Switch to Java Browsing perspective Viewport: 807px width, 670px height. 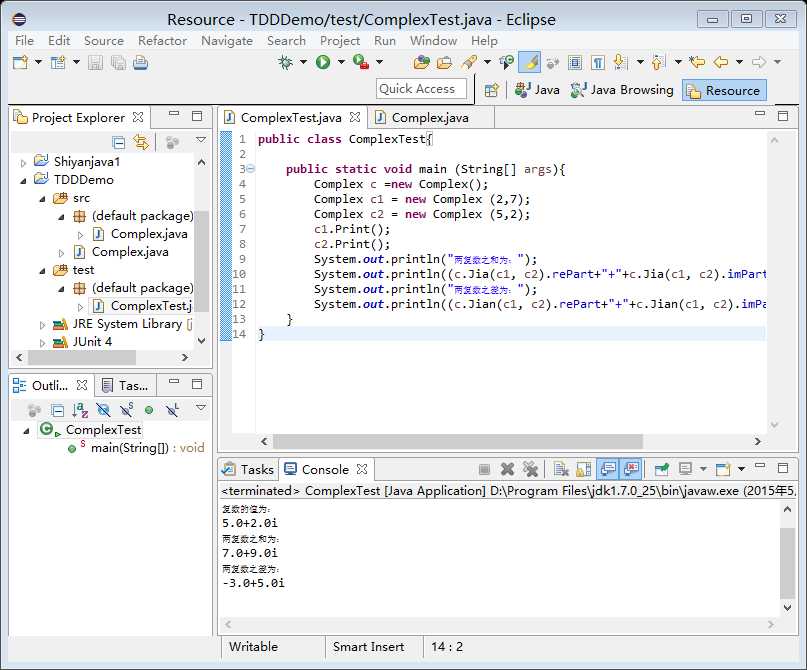(x=622, y=90)
